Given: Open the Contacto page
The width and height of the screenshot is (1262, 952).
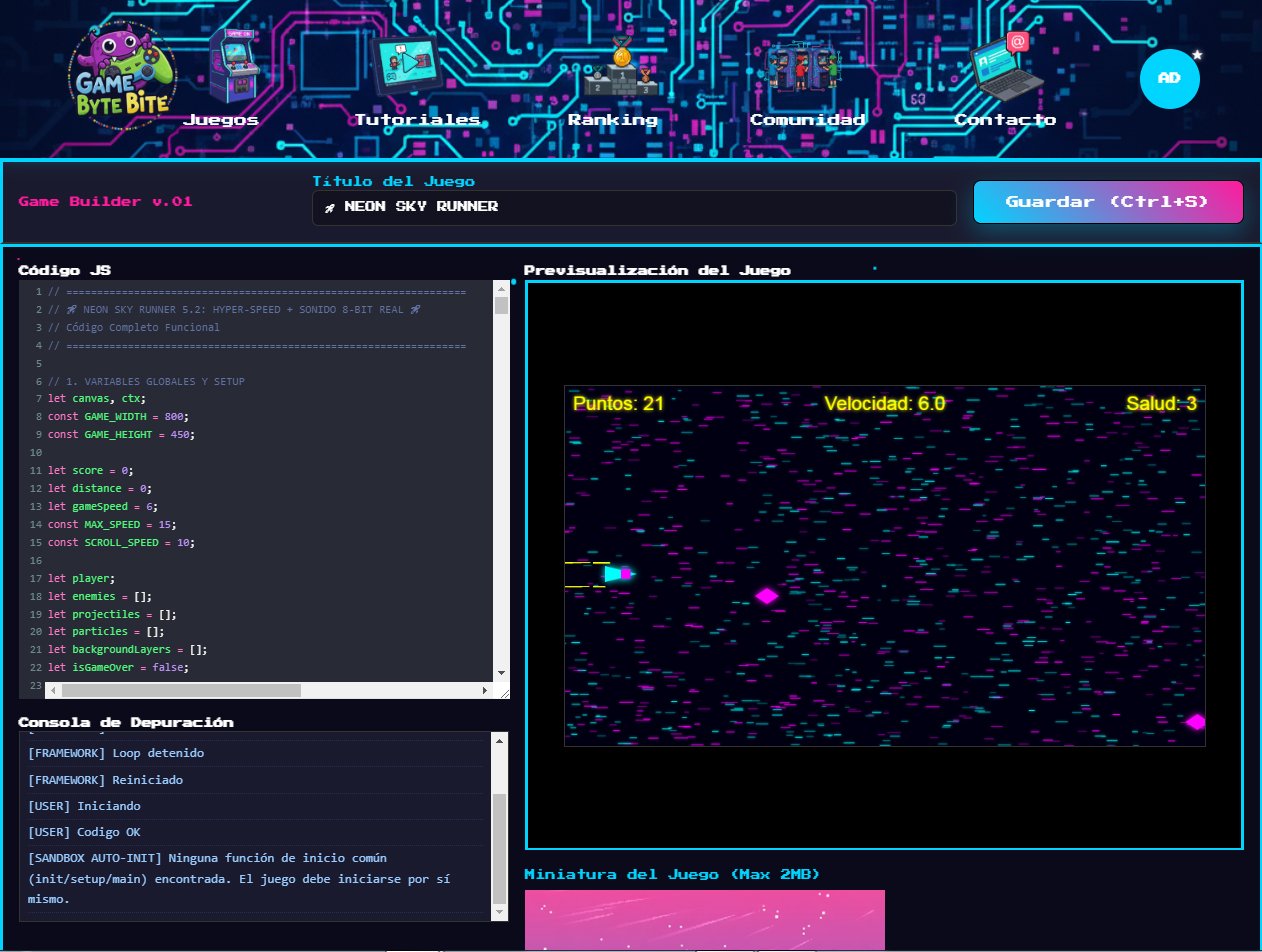Looking at the screenshot, I should pyautogui.click(x=1004, y=120).
